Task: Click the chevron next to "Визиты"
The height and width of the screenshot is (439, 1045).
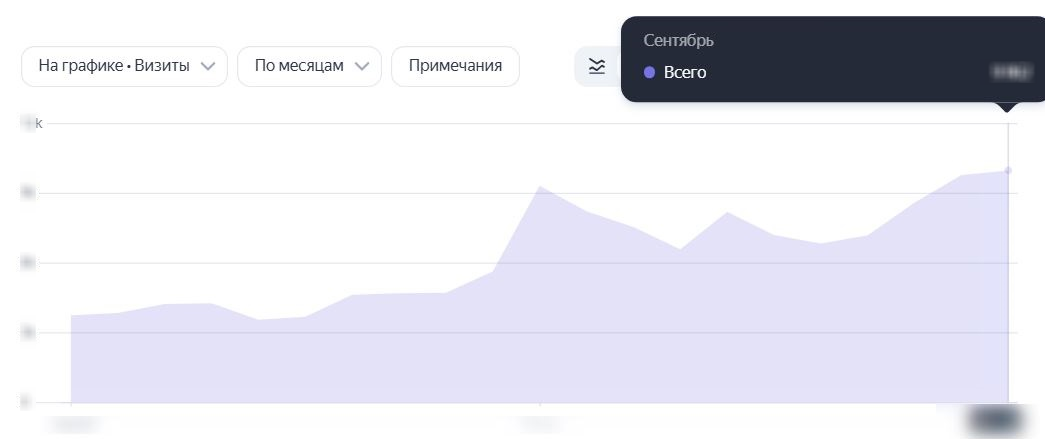Action: 208,66
